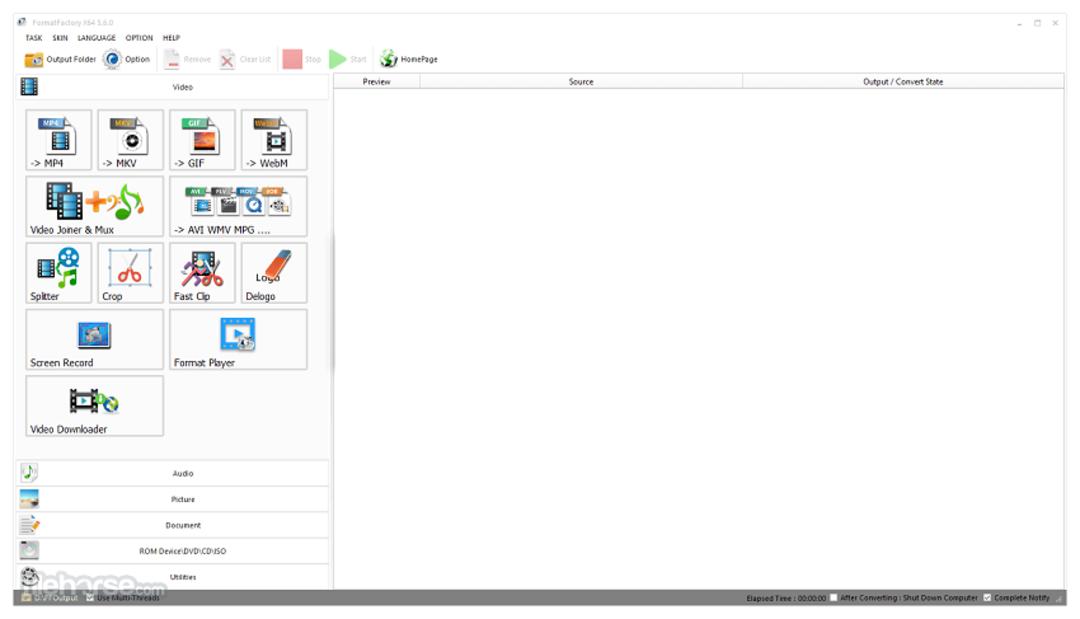Toggle the Complete Notify checkbox
This screenshot has width=1080, height=619.
987,598
